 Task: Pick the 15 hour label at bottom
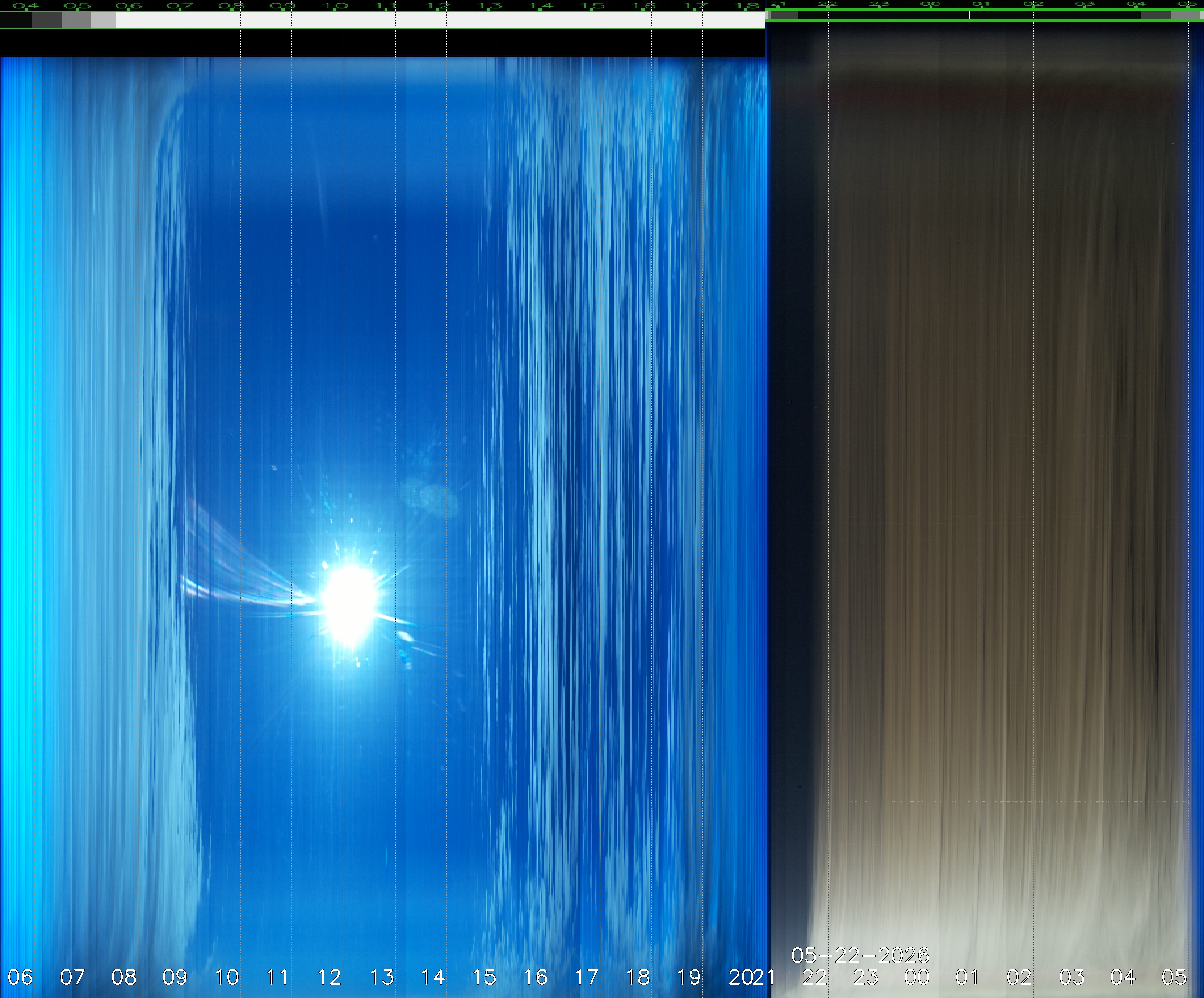pyautogui.click(x=484, y=977)
